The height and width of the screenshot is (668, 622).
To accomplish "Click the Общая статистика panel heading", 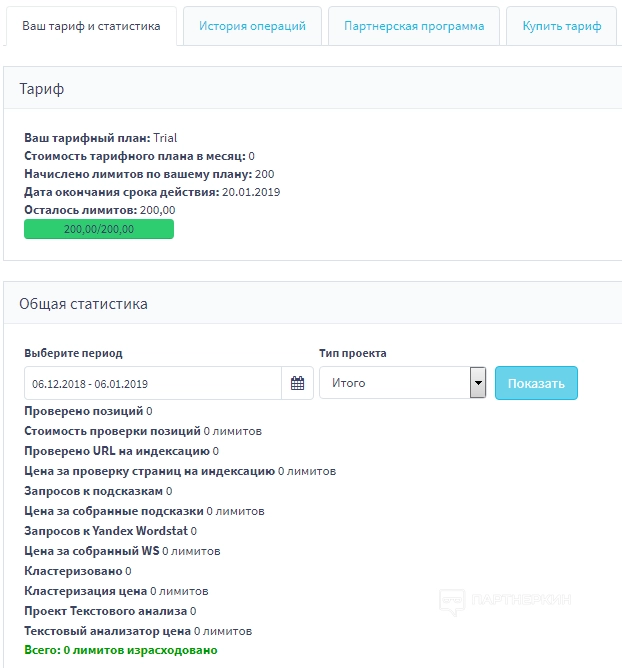I will point(84,303).
